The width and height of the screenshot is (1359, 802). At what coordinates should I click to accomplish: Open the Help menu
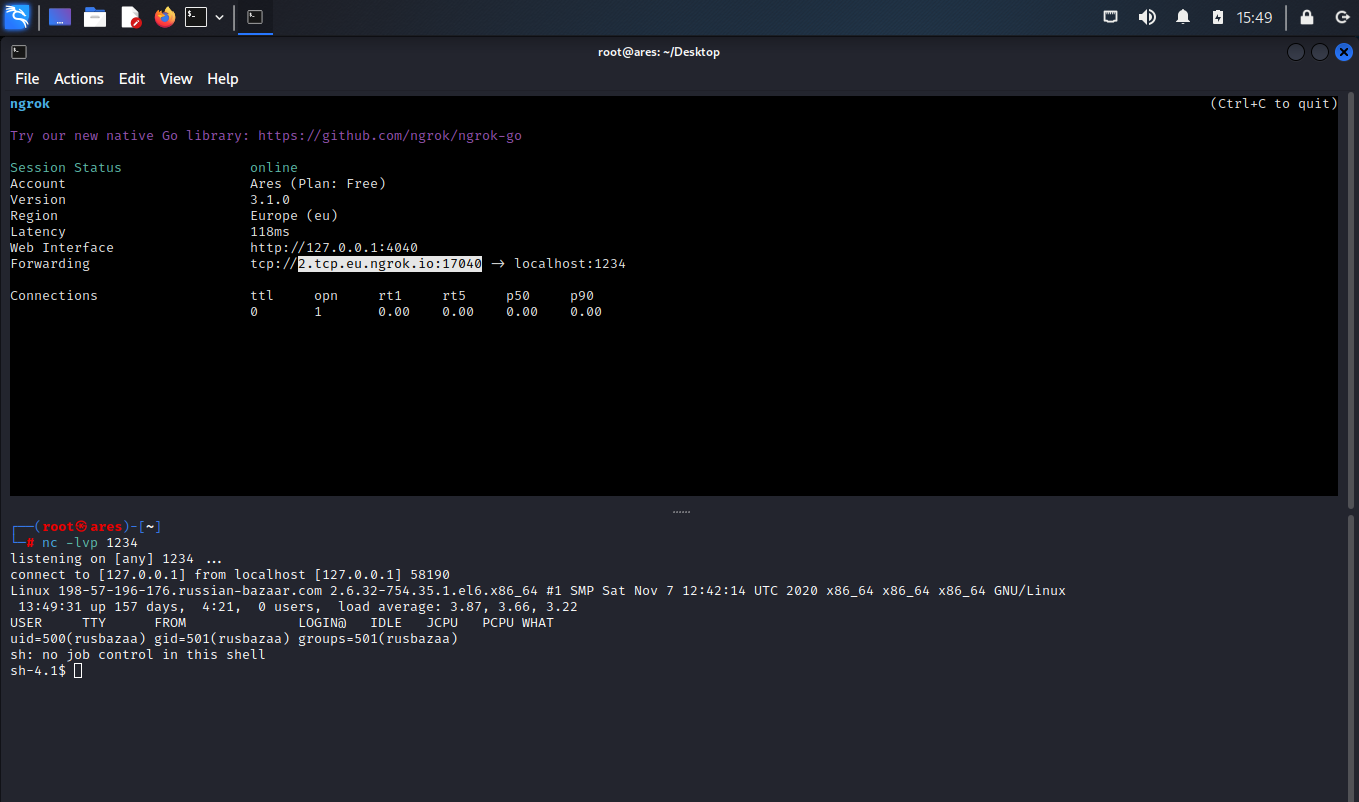(223, 79)
